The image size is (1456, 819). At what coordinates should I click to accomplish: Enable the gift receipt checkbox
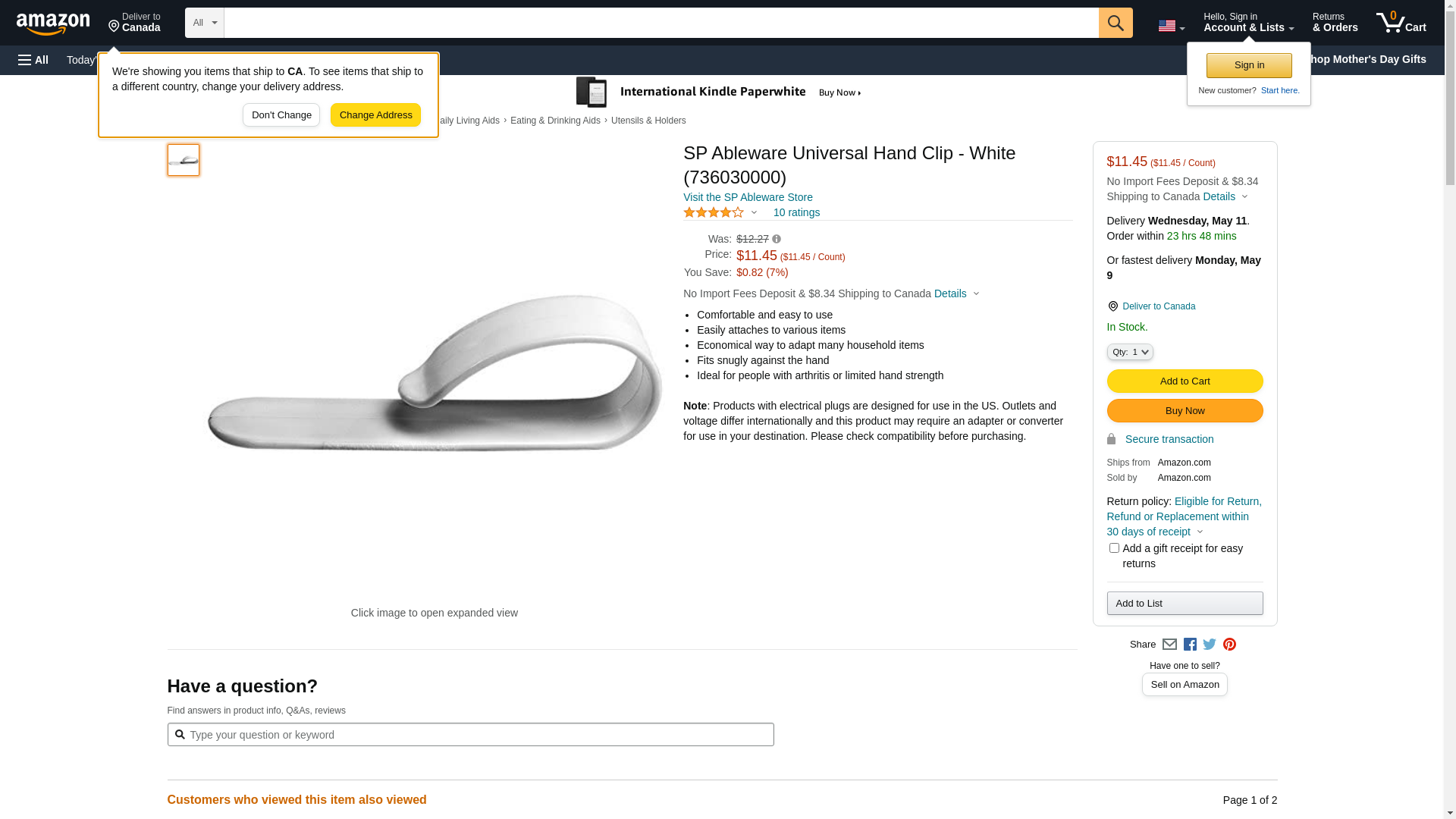1114,548
